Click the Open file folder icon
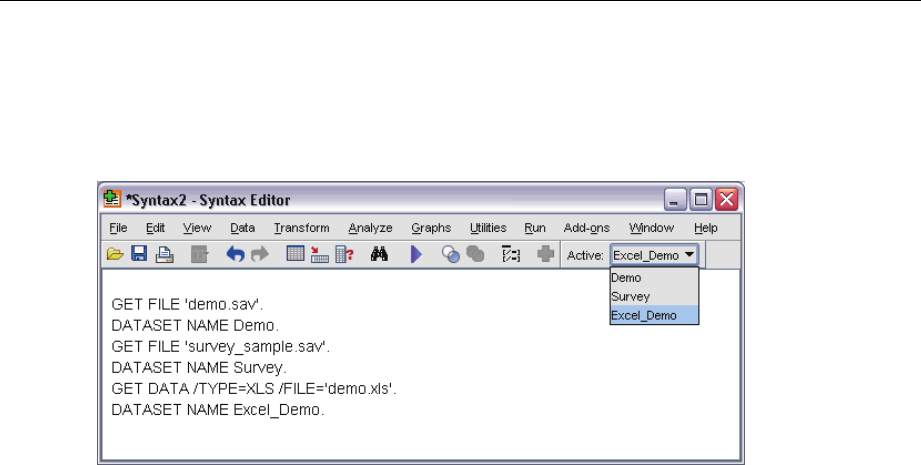This screenshot has height=465, width=921. point(115,254)
